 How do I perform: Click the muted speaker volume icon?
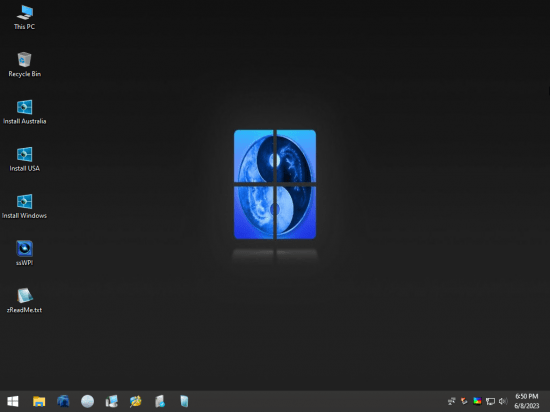[503, 401]
